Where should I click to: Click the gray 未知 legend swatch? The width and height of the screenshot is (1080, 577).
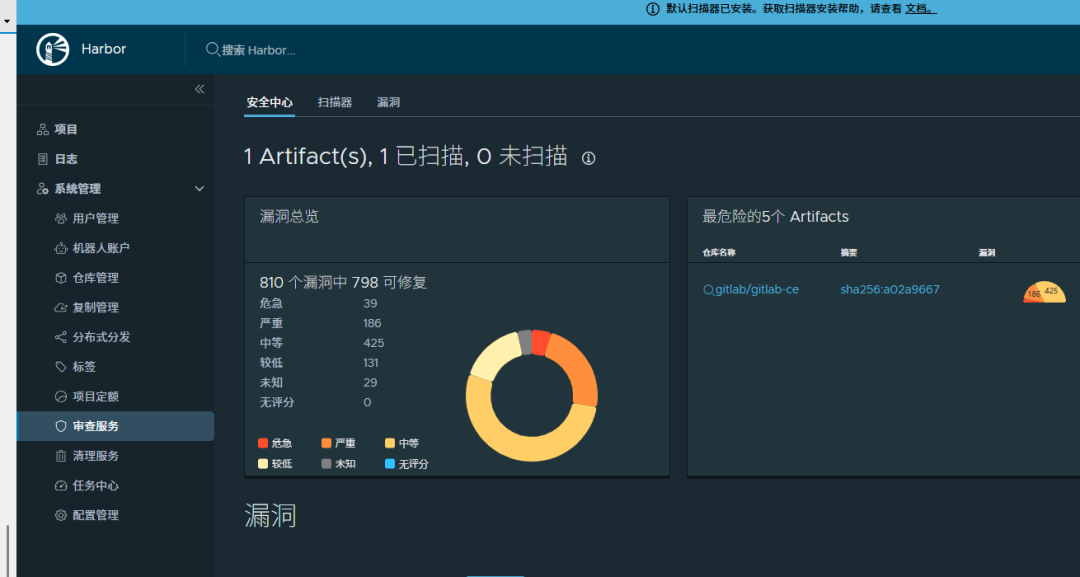[x=326, y=464]
